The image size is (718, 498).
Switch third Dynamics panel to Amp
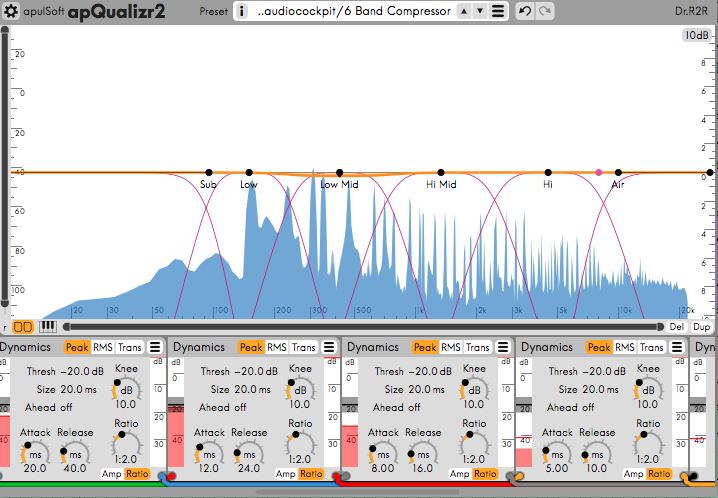460,474
